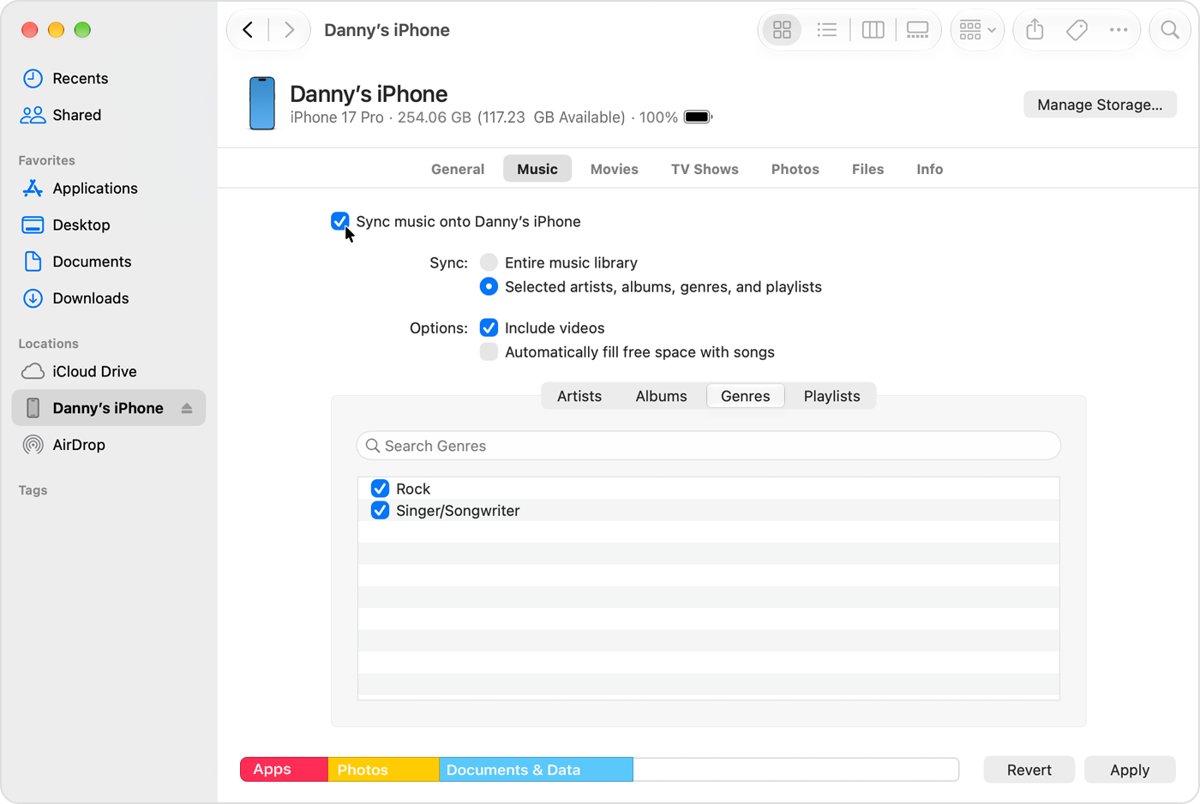
Task: Switch to list view
Action: pos(827,30)
